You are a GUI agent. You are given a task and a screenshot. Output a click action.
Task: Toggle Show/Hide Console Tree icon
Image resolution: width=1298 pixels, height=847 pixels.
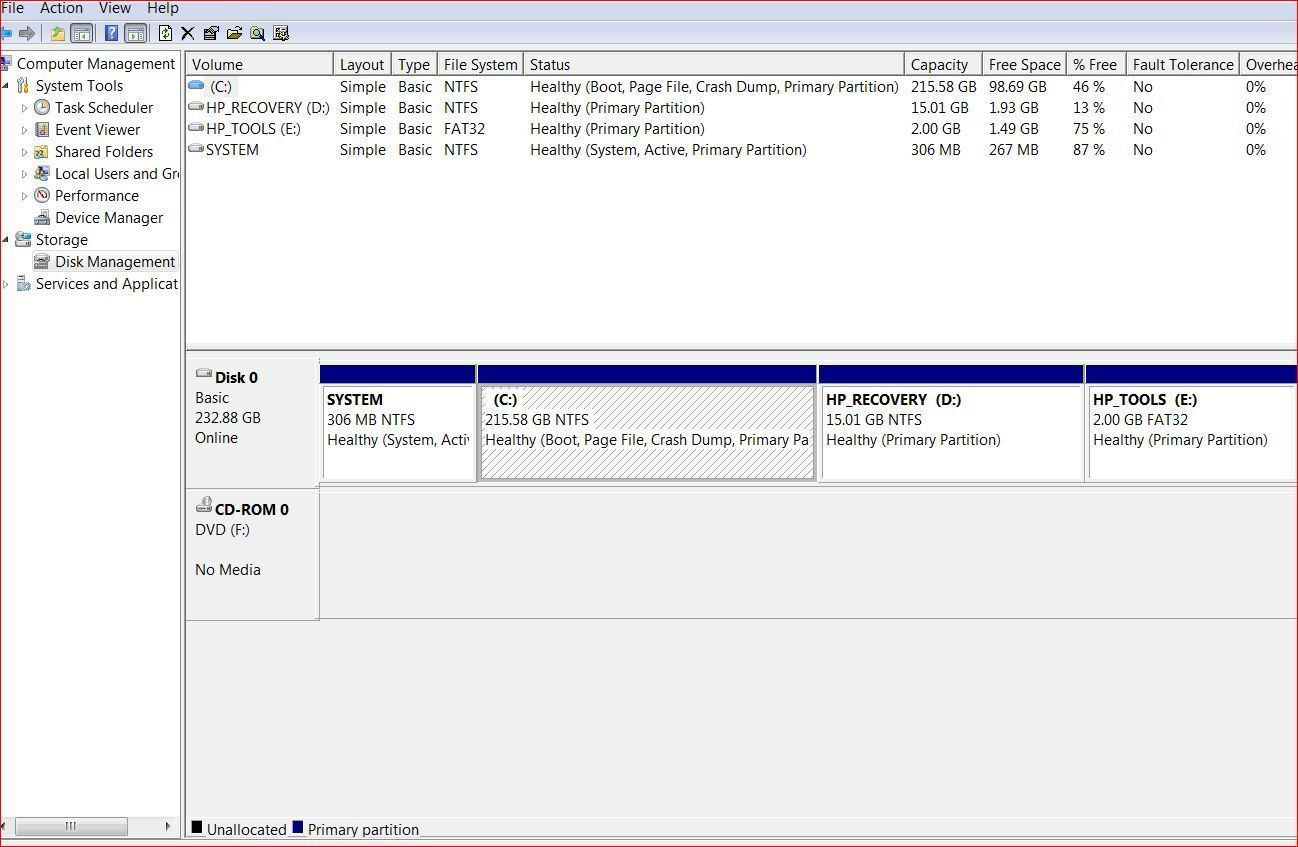click(82, 33)
